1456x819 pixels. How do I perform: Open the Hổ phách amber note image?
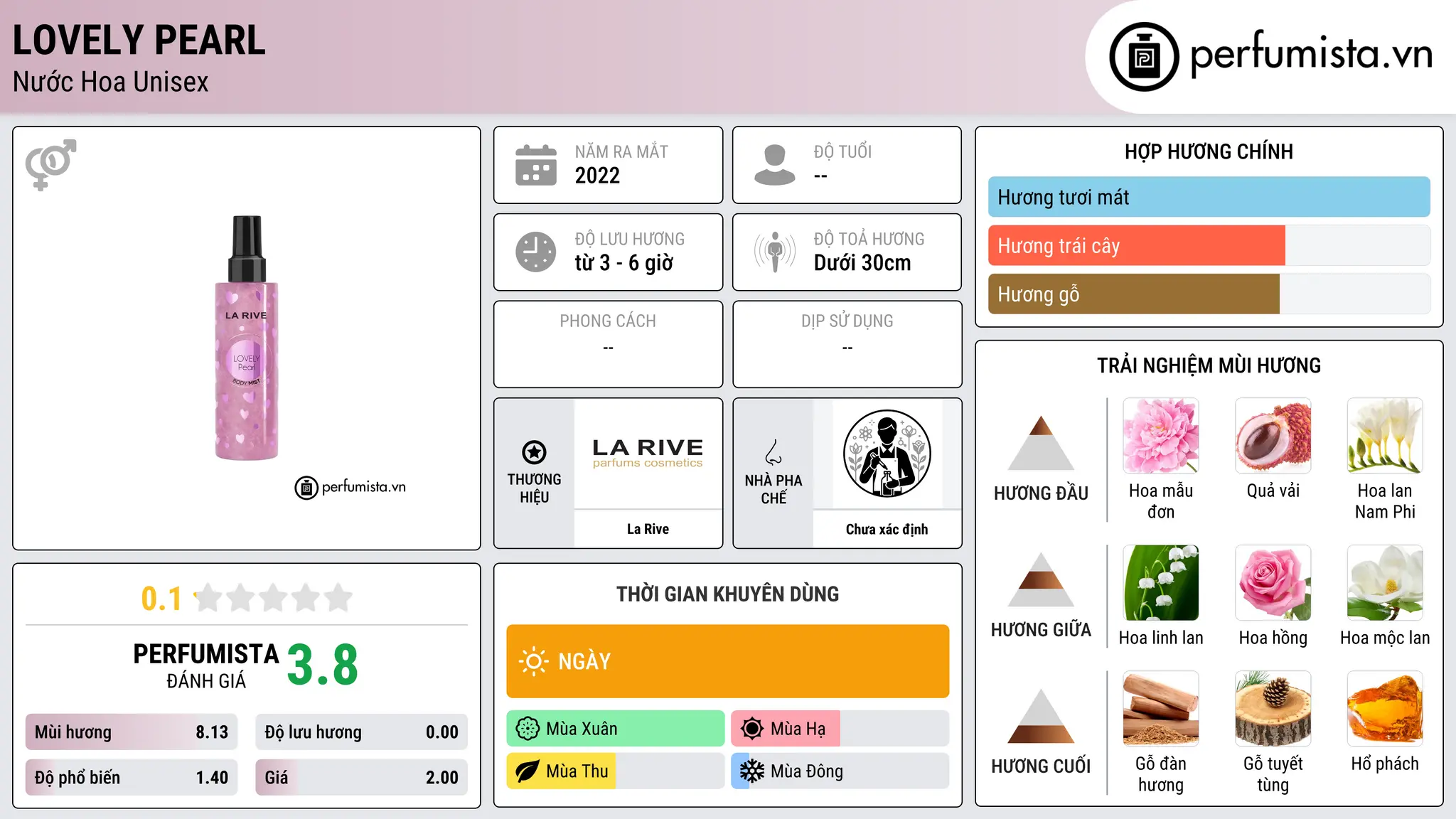click(1385, 709)
